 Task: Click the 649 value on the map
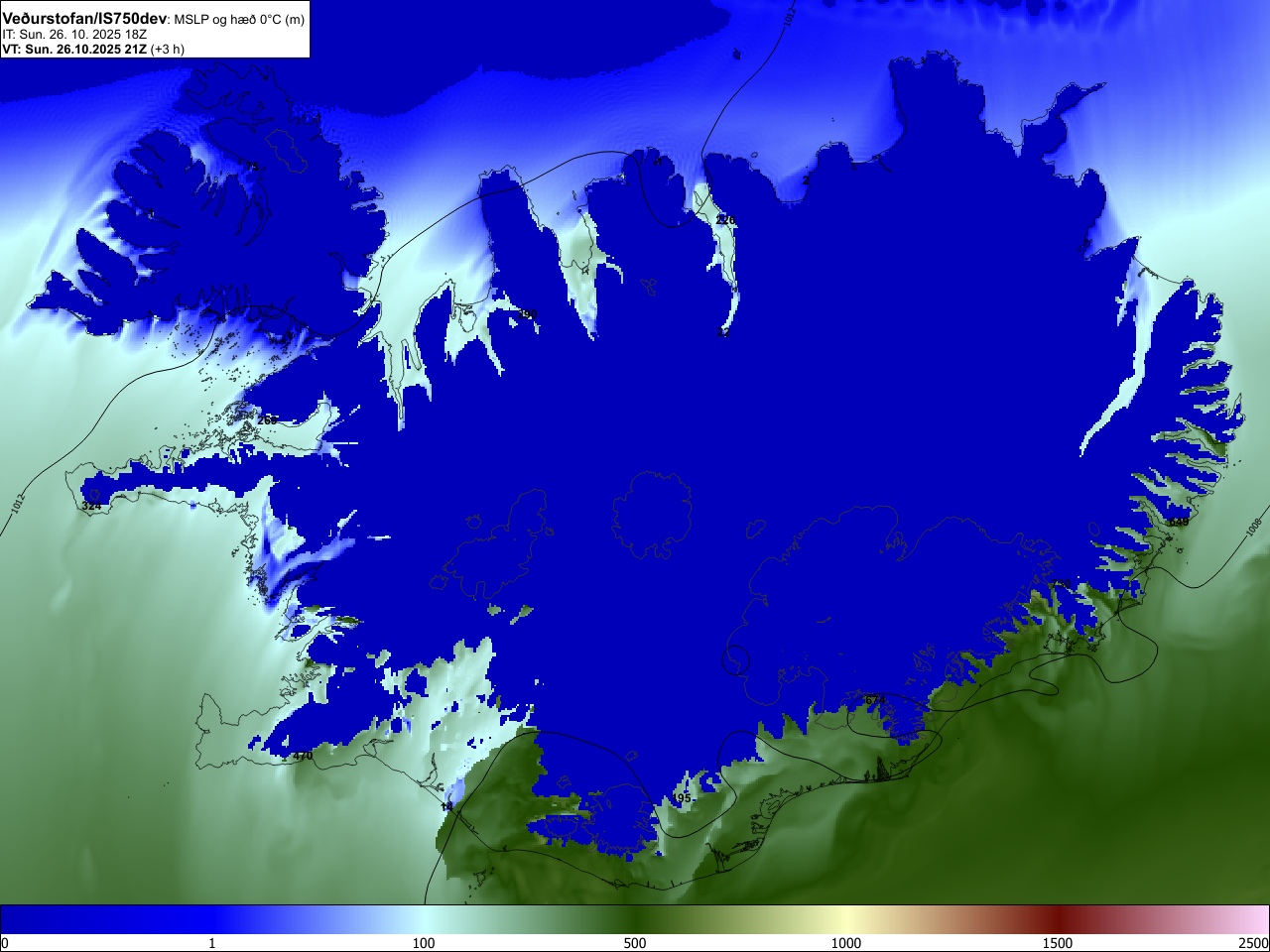coord(1178,522)
